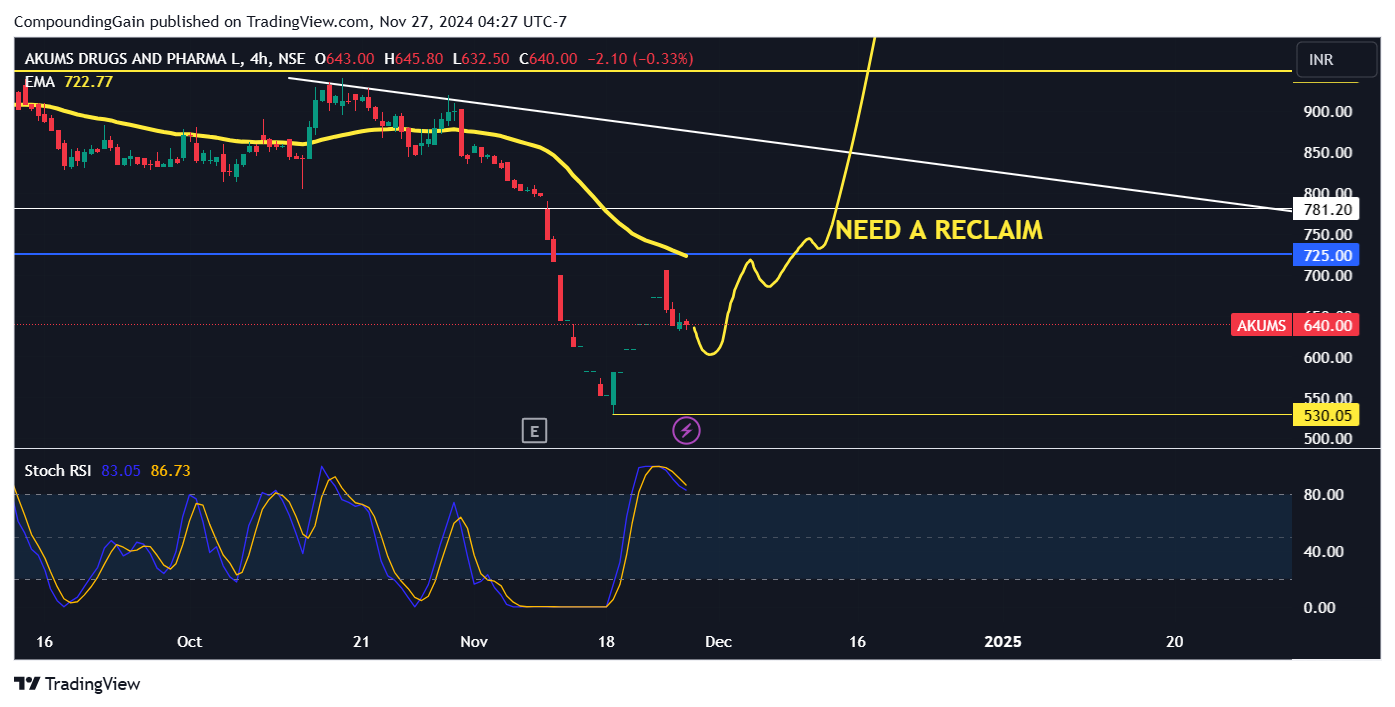
Task: Click the −2.10 (−0.33%) change value
Action: click(x=640, y=59)
